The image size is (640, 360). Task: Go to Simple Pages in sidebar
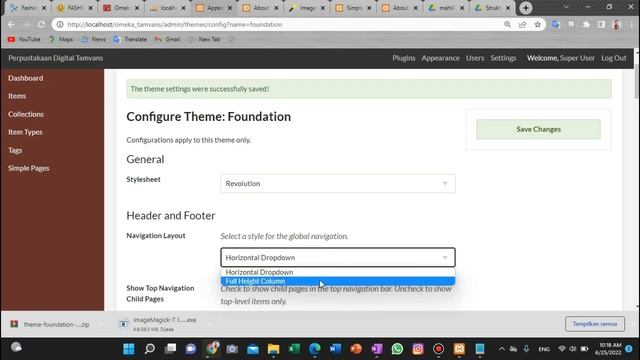pyautogui.click(x=29, y=168)
